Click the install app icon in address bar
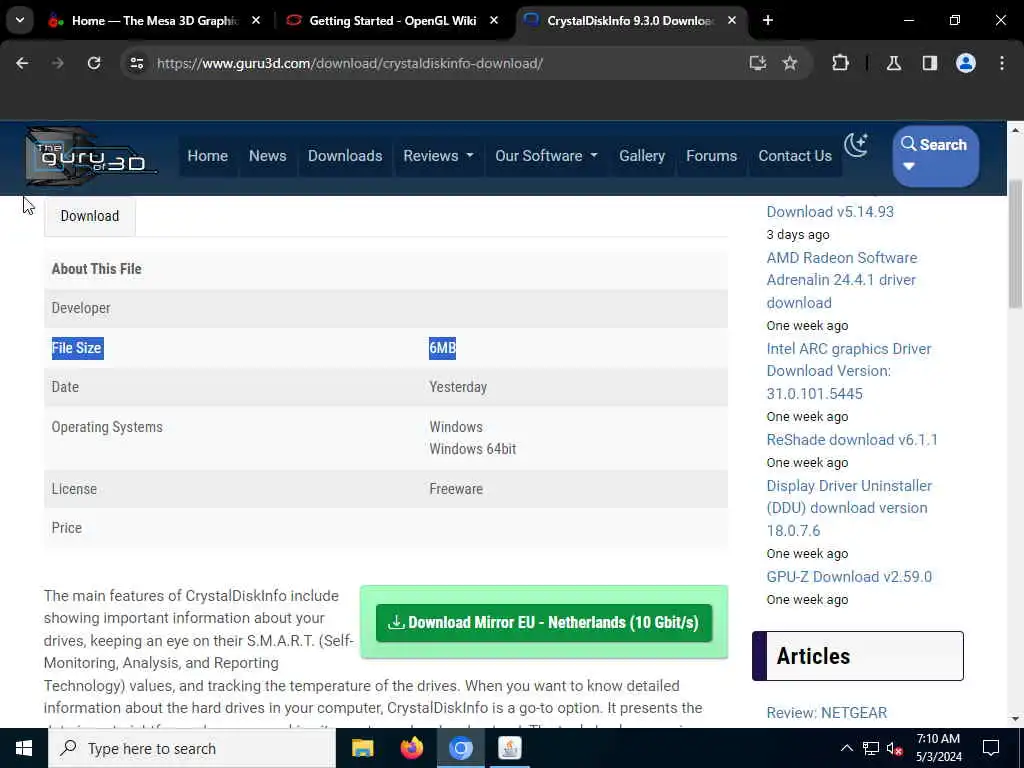Viewport: 1024px width, 768px height. (758, 63)
